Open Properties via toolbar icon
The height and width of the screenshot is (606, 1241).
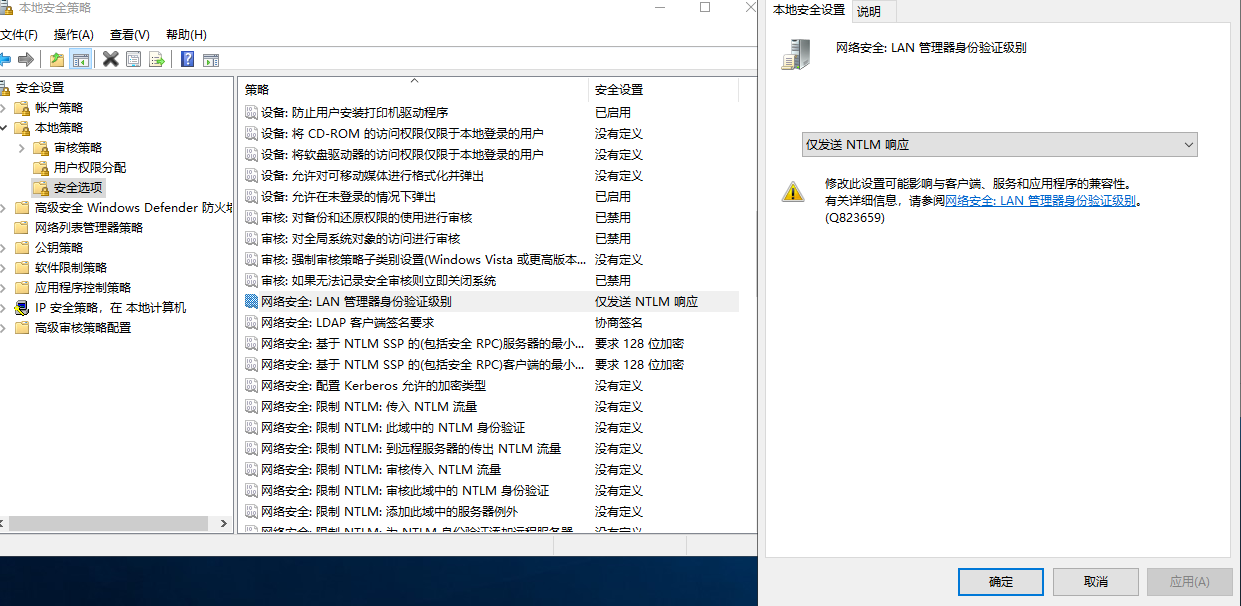(133, 60)
